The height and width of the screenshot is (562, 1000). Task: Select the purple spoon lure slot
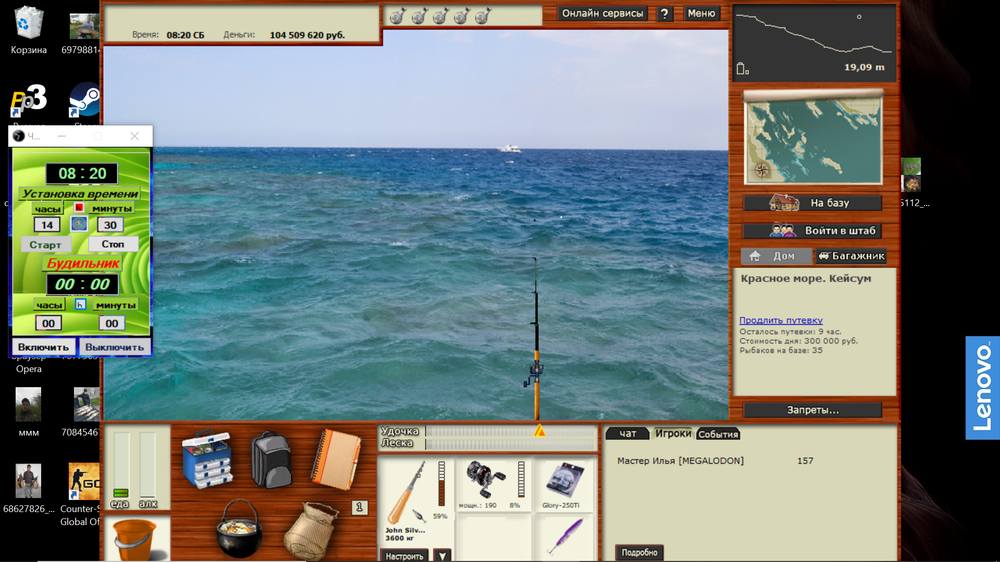[x=564, y=537]
